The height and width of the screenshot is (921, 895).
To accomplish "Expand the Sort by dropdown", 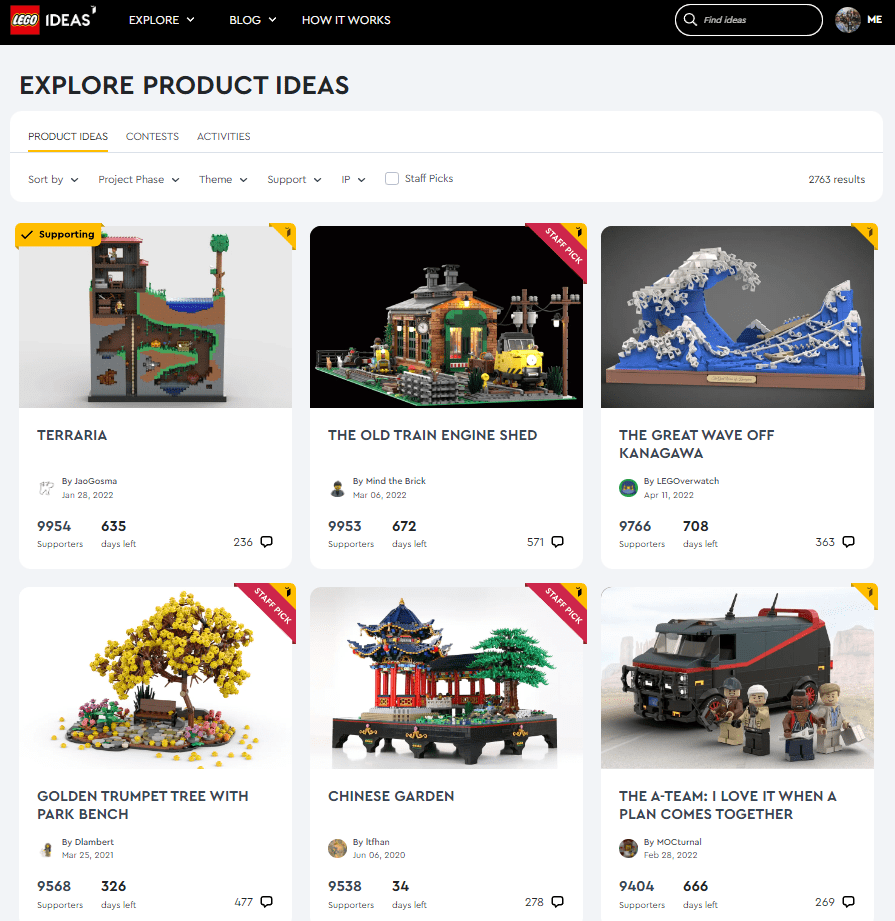I will [x=53, y=179].
